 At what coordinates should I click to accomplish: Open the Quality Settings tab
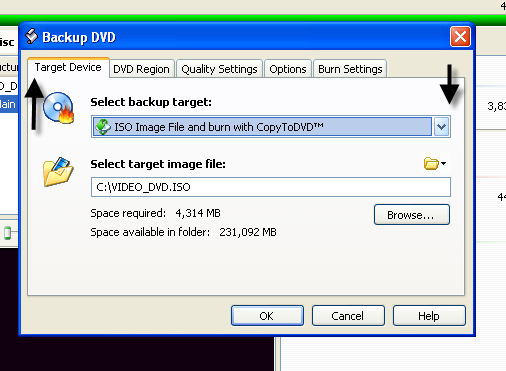[x=219, y=69]
